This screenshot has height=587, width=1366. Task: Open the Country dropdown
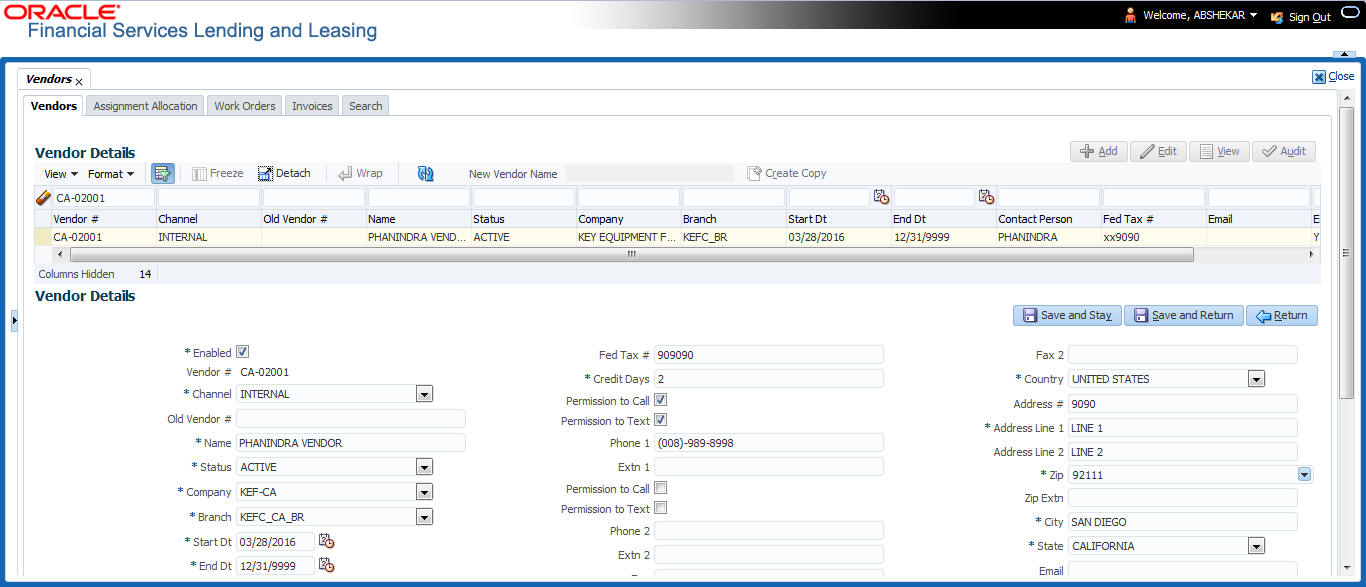click(x=1256, y=379)
